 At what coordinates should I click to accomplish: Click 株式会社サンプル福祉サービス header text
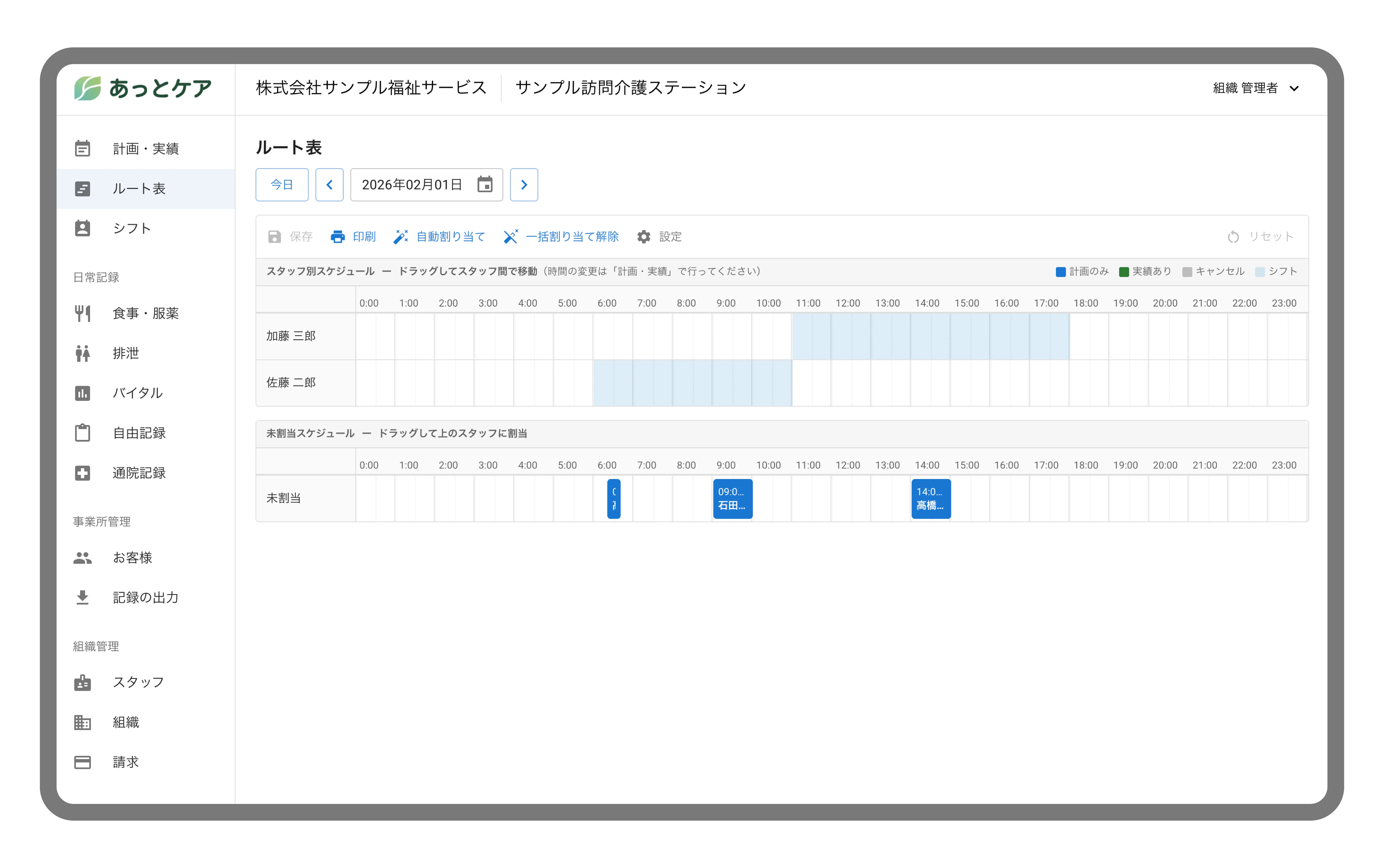(372, 88)
